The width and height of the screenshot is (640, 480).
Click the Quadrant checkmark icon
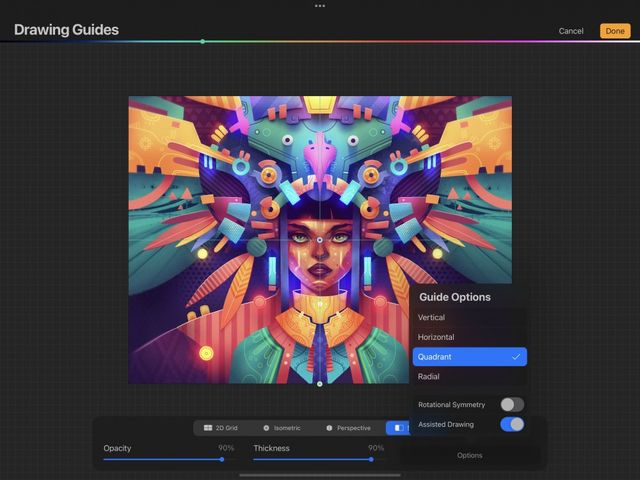point(516,357)
